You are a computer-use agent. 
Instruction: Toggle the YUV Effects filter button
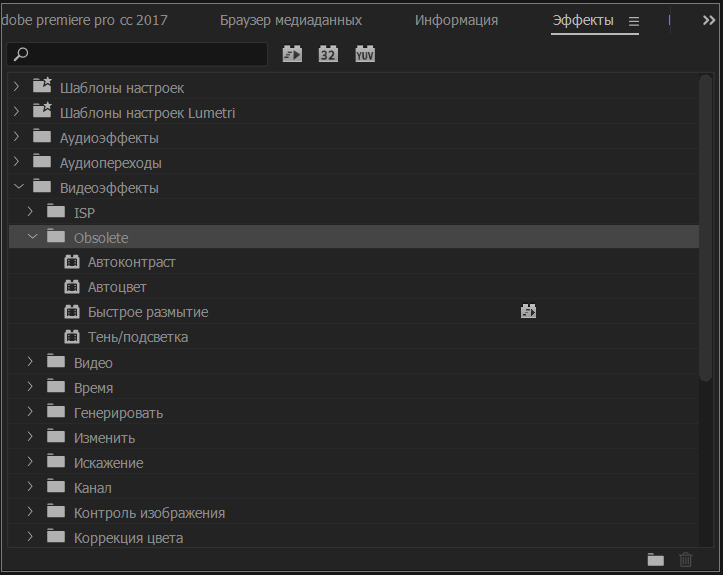pos(365,54)
